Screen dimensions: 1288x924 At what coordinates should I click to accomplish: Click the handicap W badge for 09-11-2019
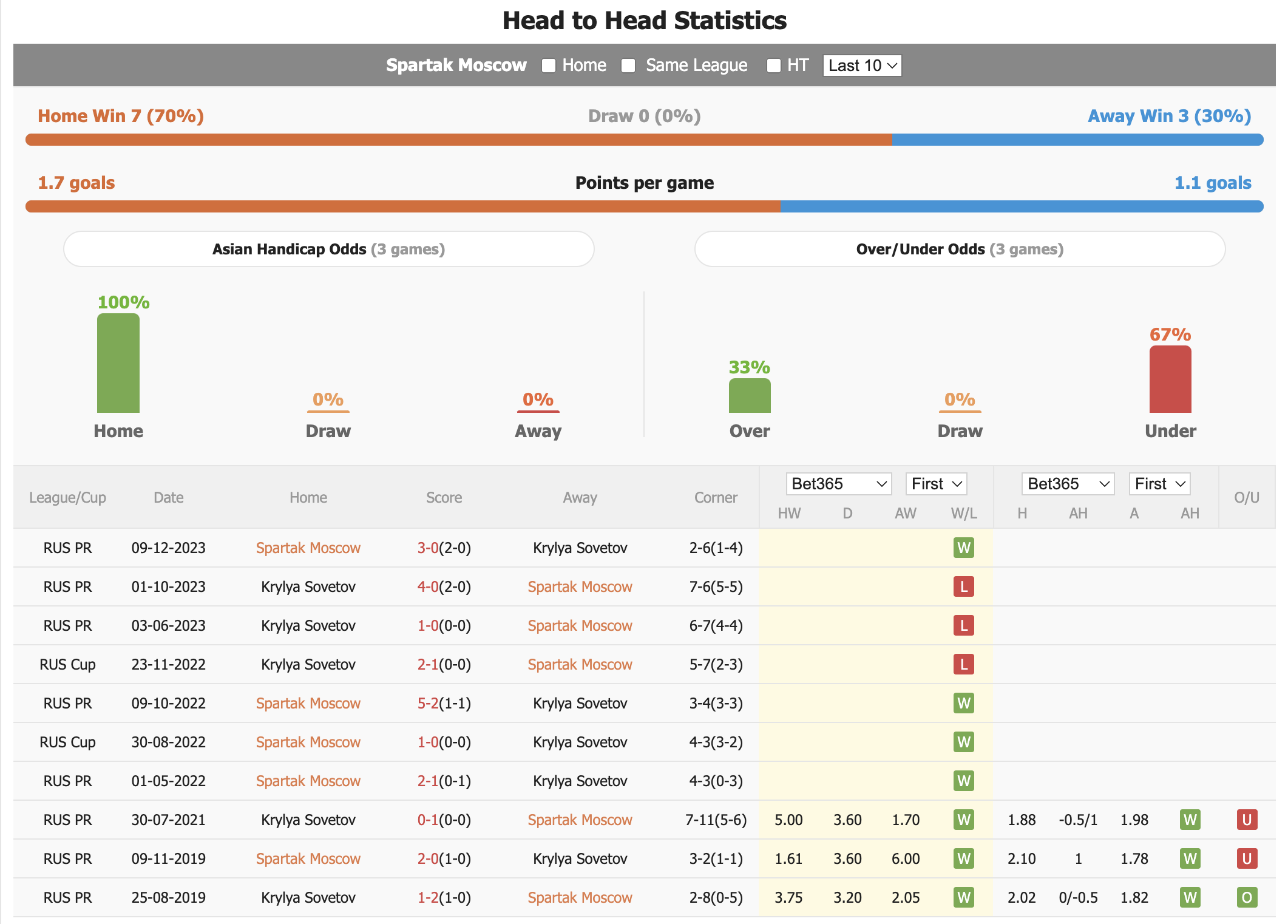(x=1190, y=858)
